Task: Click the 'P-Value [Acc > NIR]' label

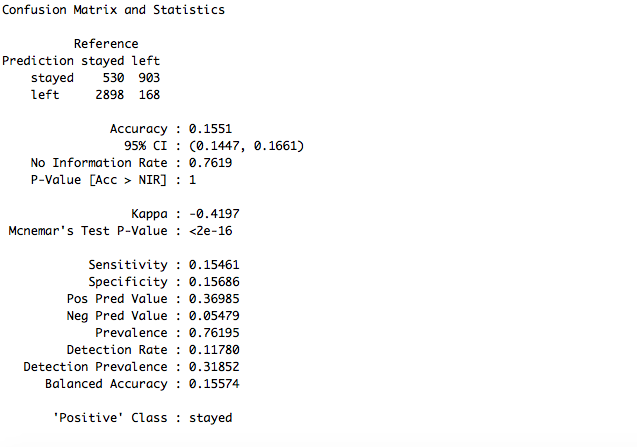Action: click(x=99, y=180)
